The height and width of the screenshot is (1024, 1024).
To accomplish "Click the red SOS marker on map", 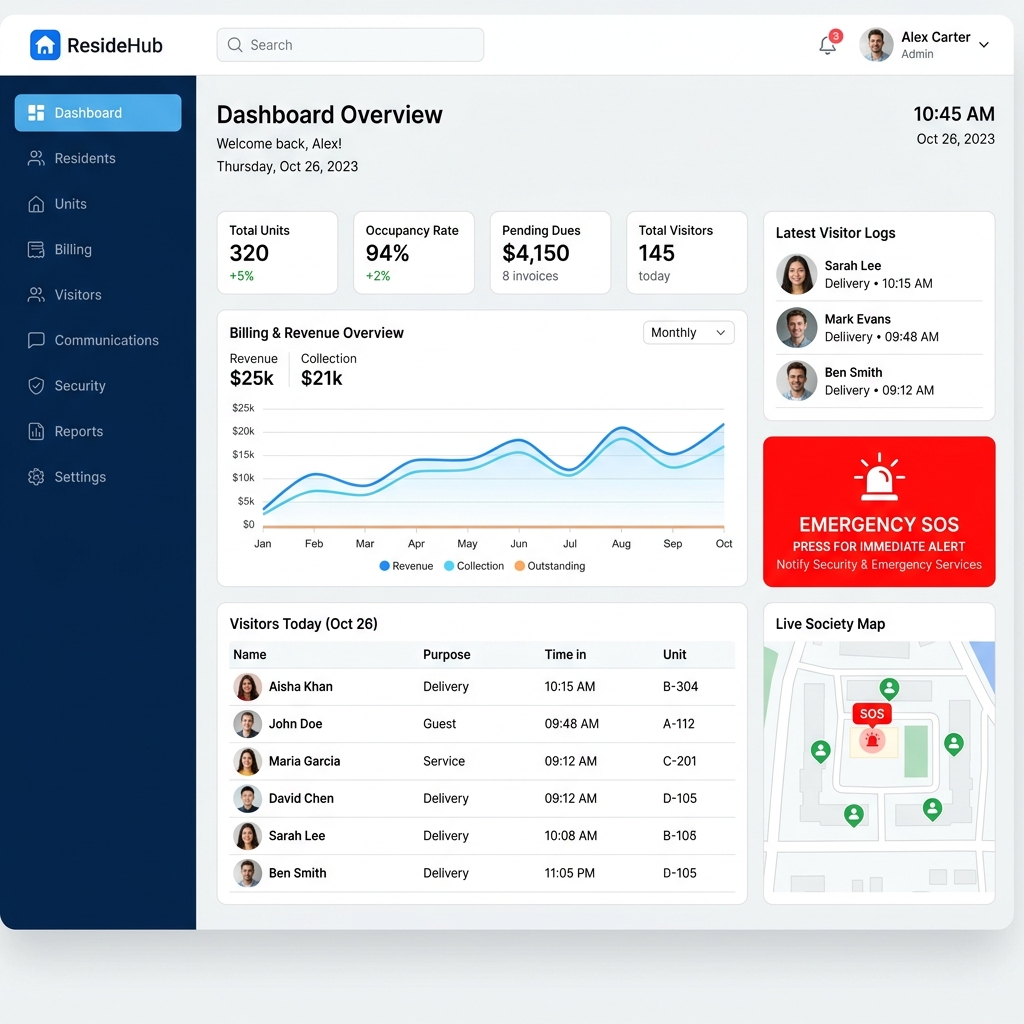I will (872, 739).
